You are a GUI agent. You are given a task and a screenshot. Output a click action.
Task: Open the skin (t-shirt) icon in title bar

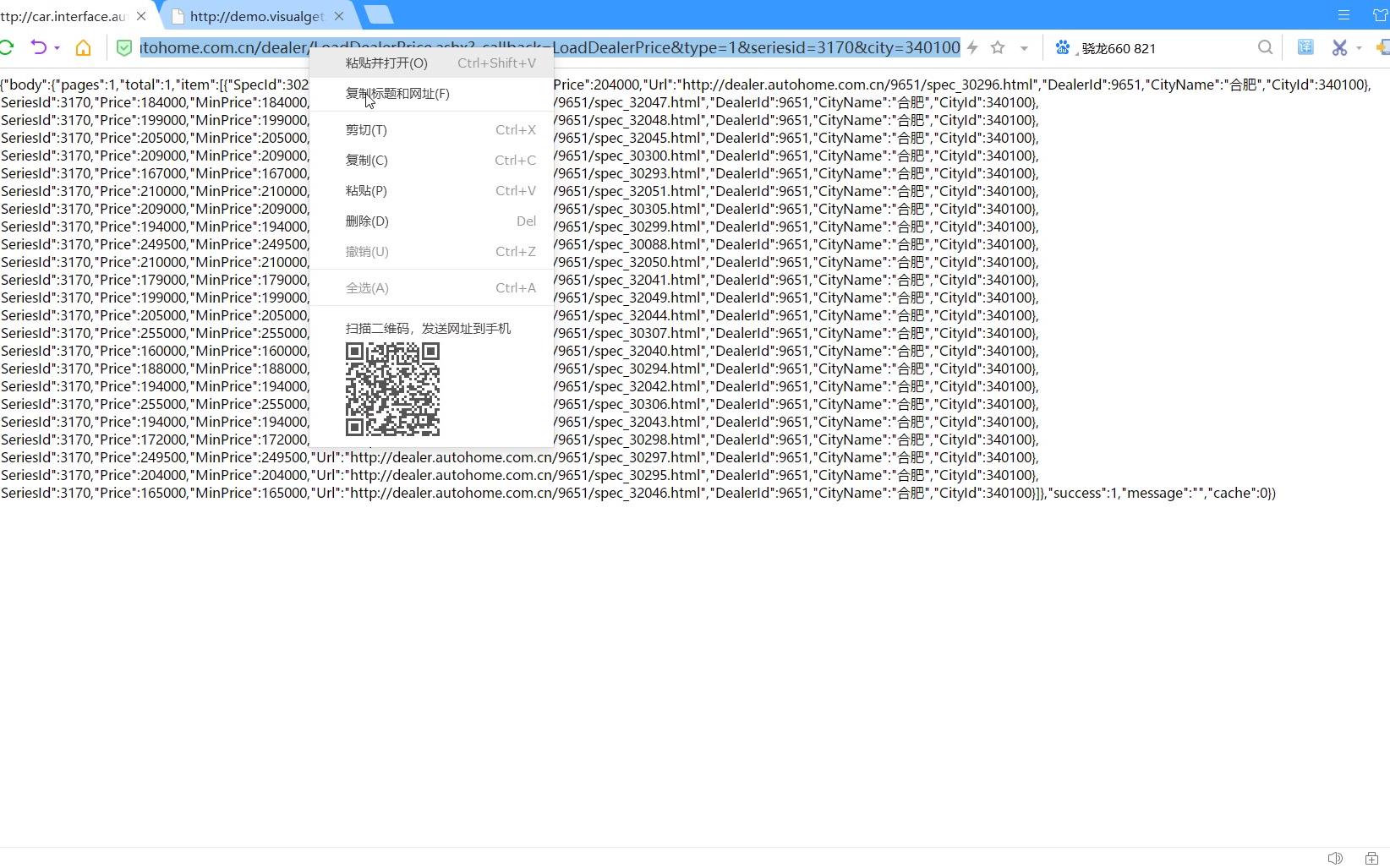pos(1381,15)
